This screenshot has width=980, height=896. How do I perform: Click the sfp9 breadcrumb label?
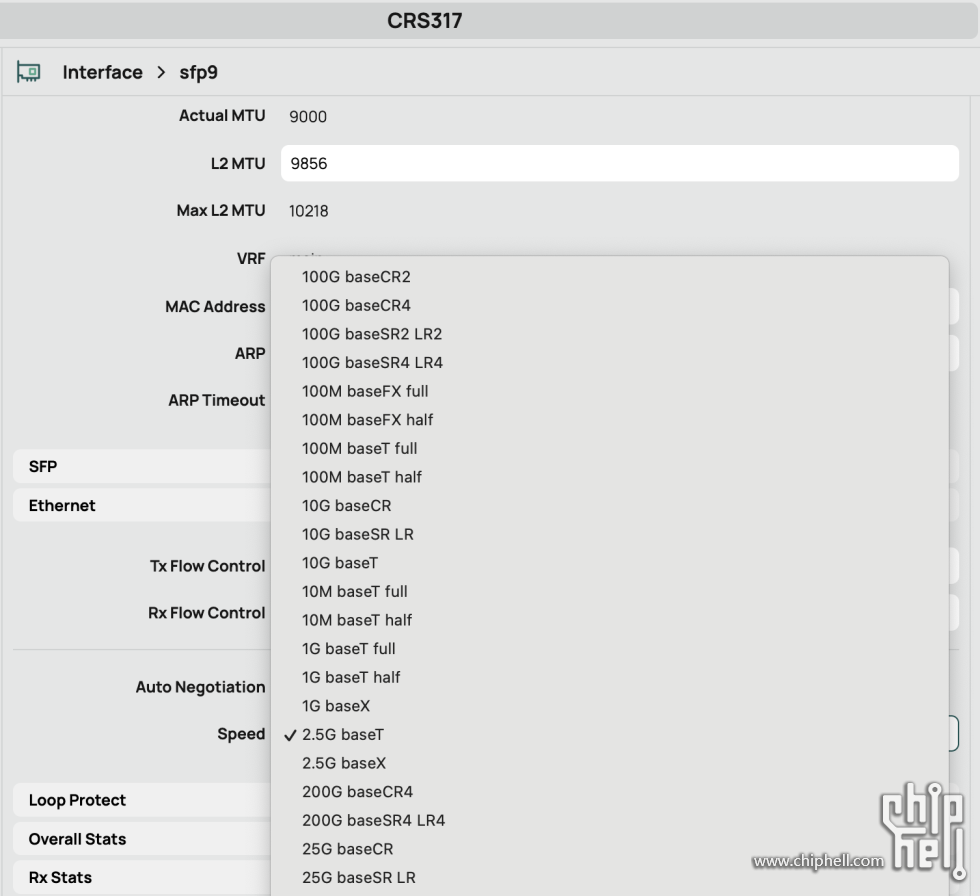point(199,72)
